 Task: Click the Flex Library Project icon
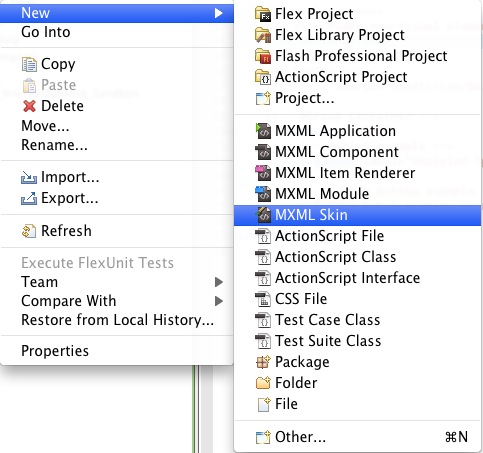tap(263, 35)
